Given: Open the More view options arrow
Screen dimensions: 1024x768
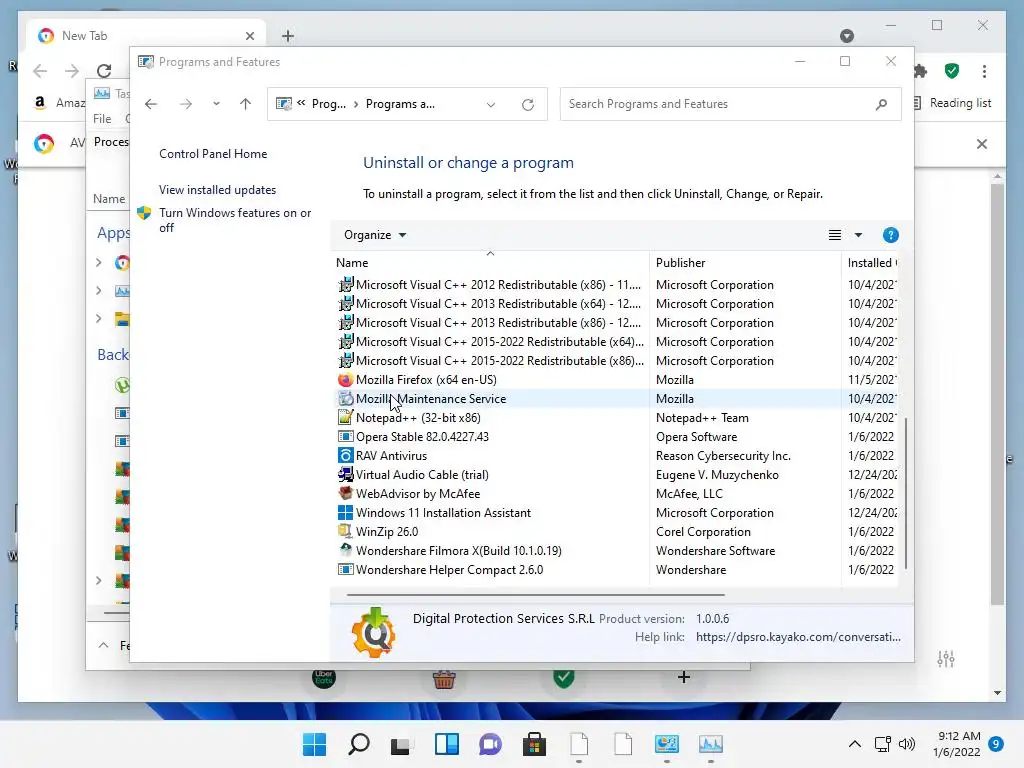Looking at the screenshot, I should pos(858,235).
